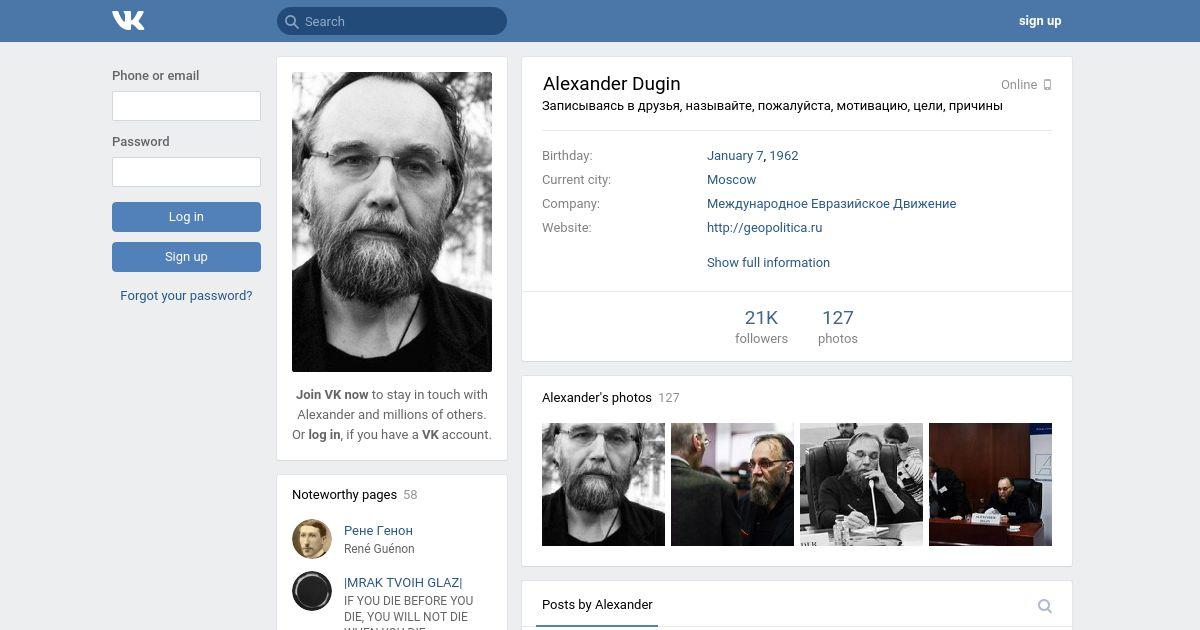Click the search icon in Posts panel
1200x630 pixels.
coord(1045,606)
